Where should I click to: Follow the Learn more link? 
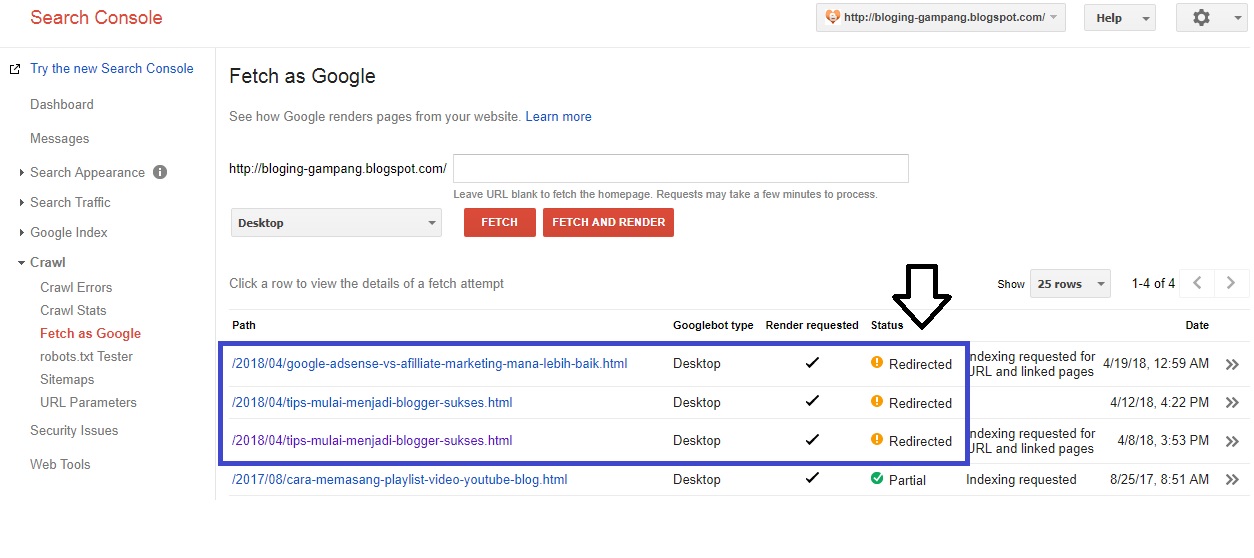click(x=558, y=117)
